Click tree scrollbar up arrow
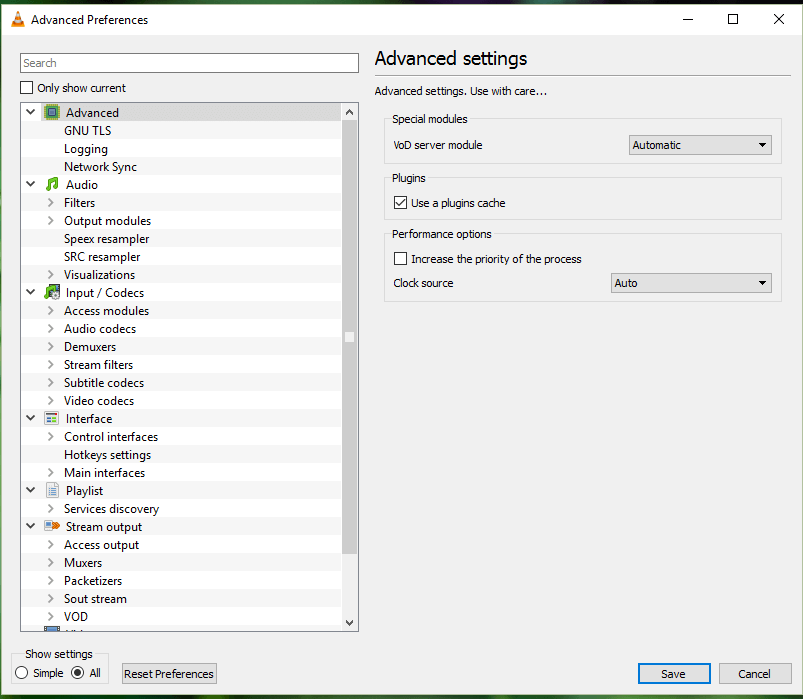The width and height of the screenshot is (803, 699). pos(350,112)
